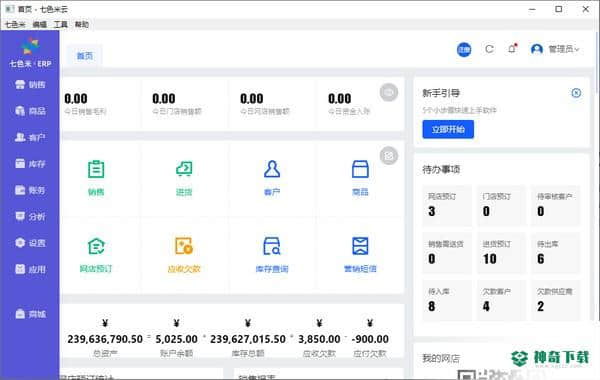Click the total assets value 239,636,790.50
Viewport: 600px width, 380px height.
click(x=105, y=339)
